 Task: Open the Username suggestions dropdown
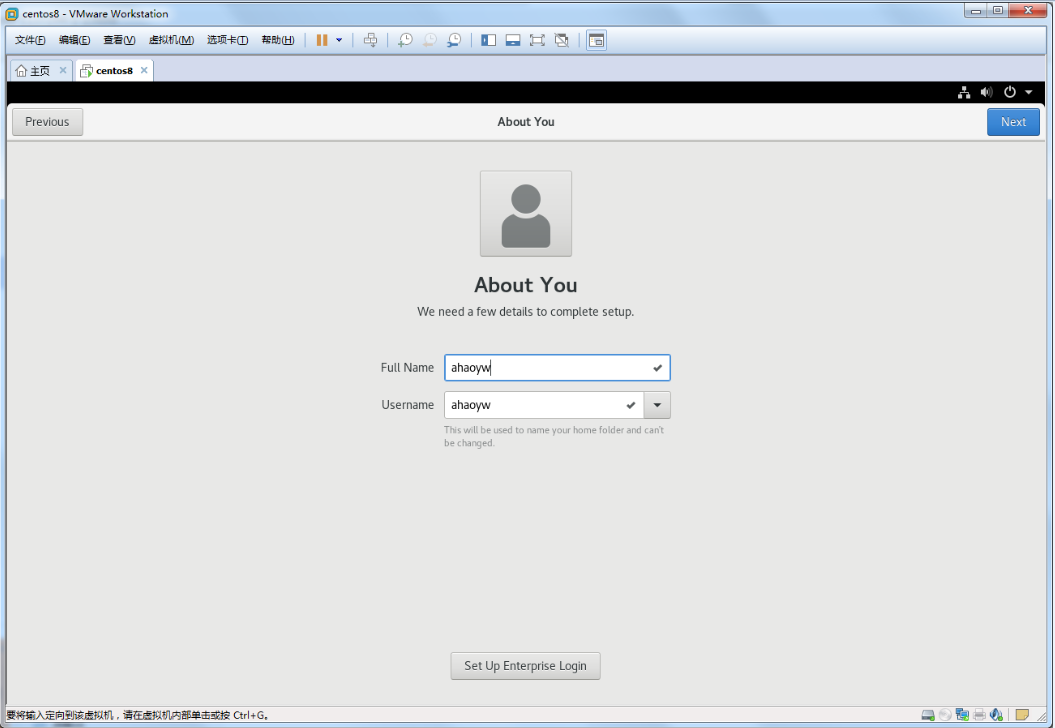pos(657,405)
